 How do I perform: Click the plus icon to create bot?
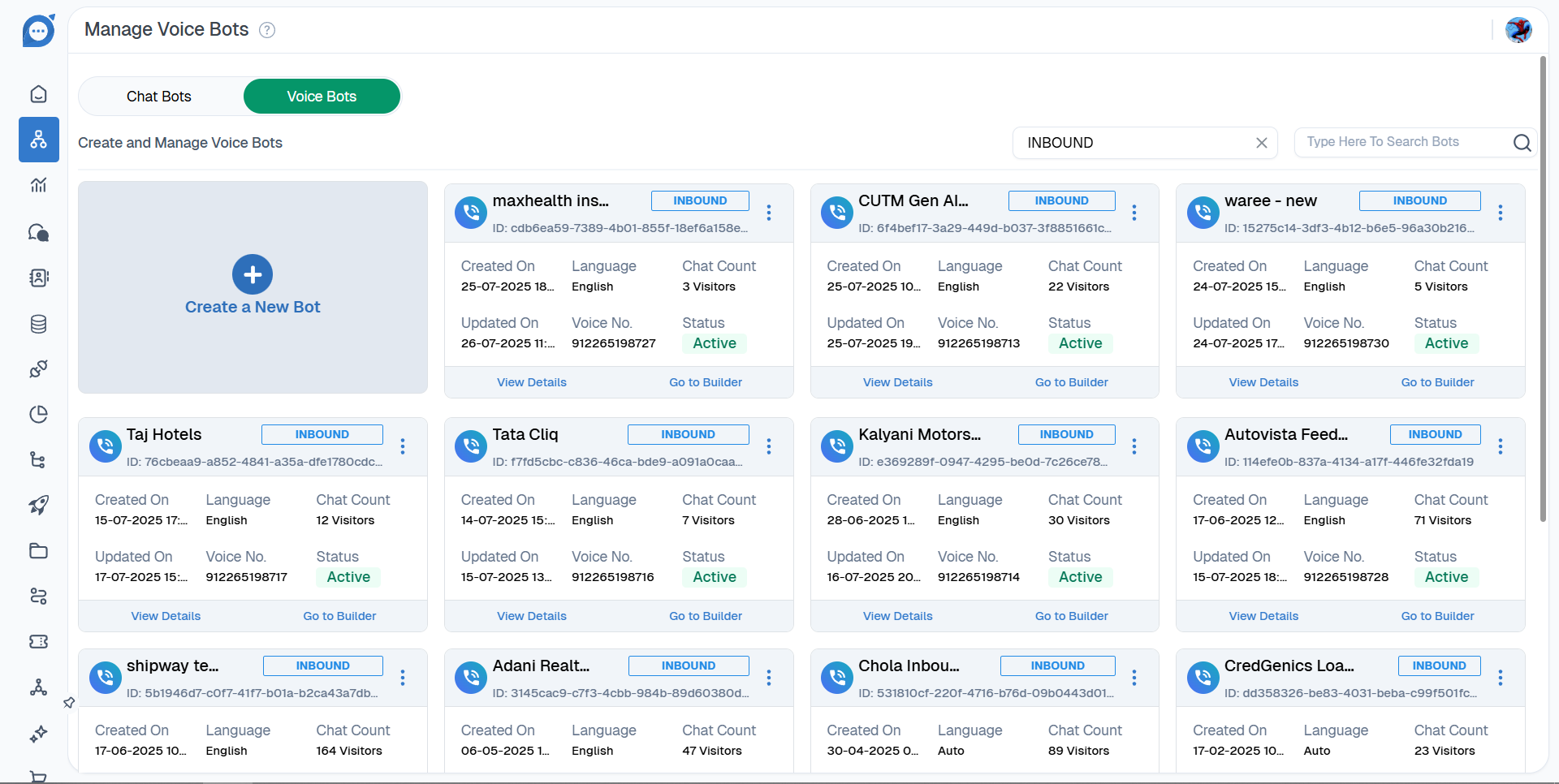click(253, 274)
